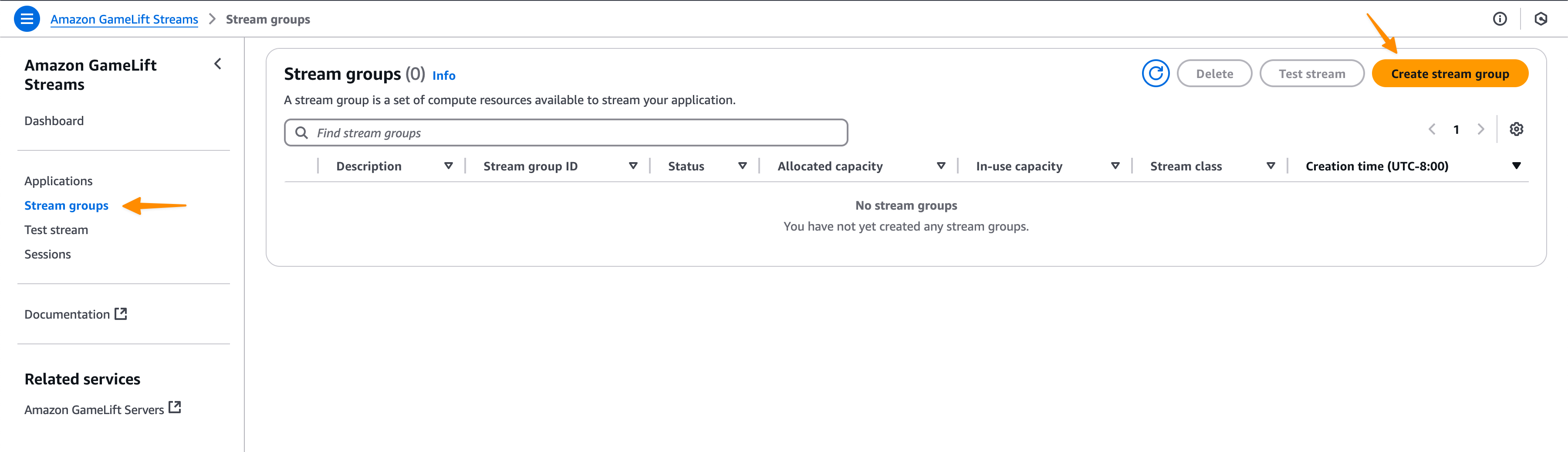The height and width of the screenshot is (452, 1568).
Task: Click the Create stream group button
Action: 1449,74
